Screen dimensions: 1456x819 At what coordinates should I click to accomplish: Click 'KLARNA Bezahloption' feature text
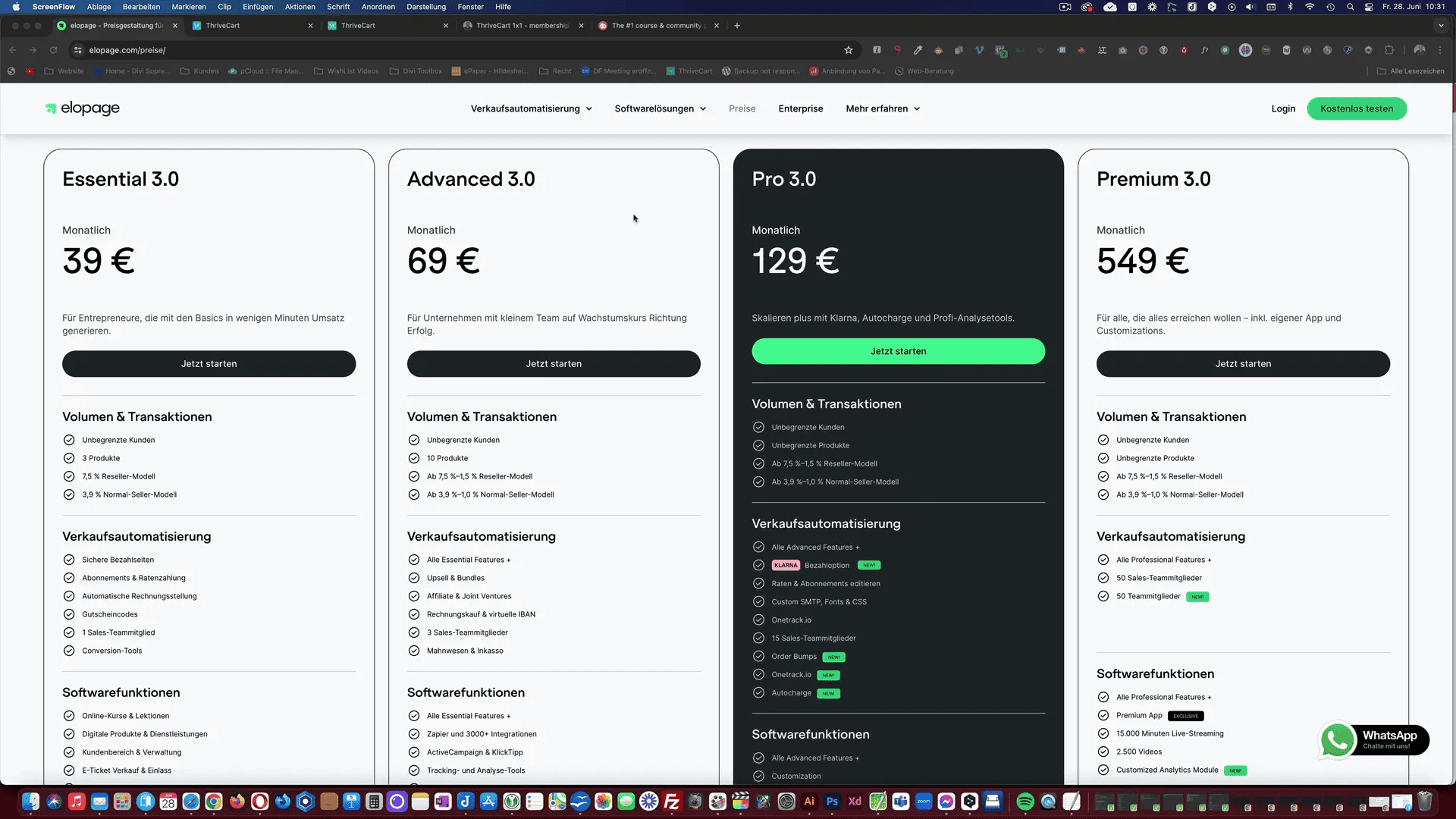[x=811, y=566]
